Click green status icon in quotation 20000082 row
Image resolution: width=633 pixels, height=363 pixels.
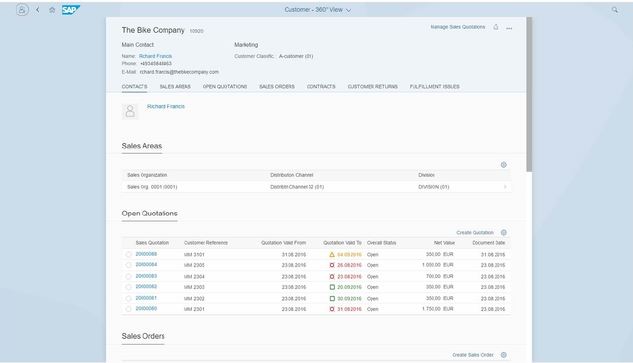click(332, 287)
